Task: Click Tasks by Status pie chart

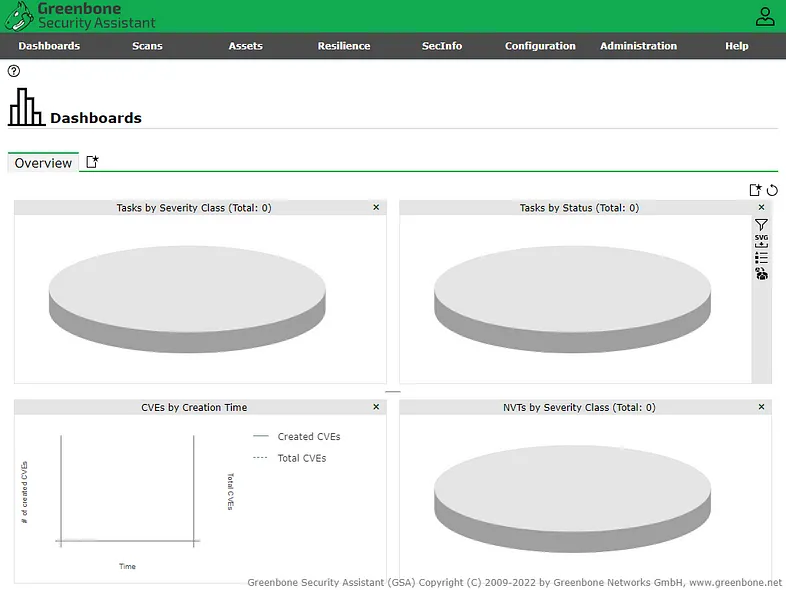Action: point(572,299)
